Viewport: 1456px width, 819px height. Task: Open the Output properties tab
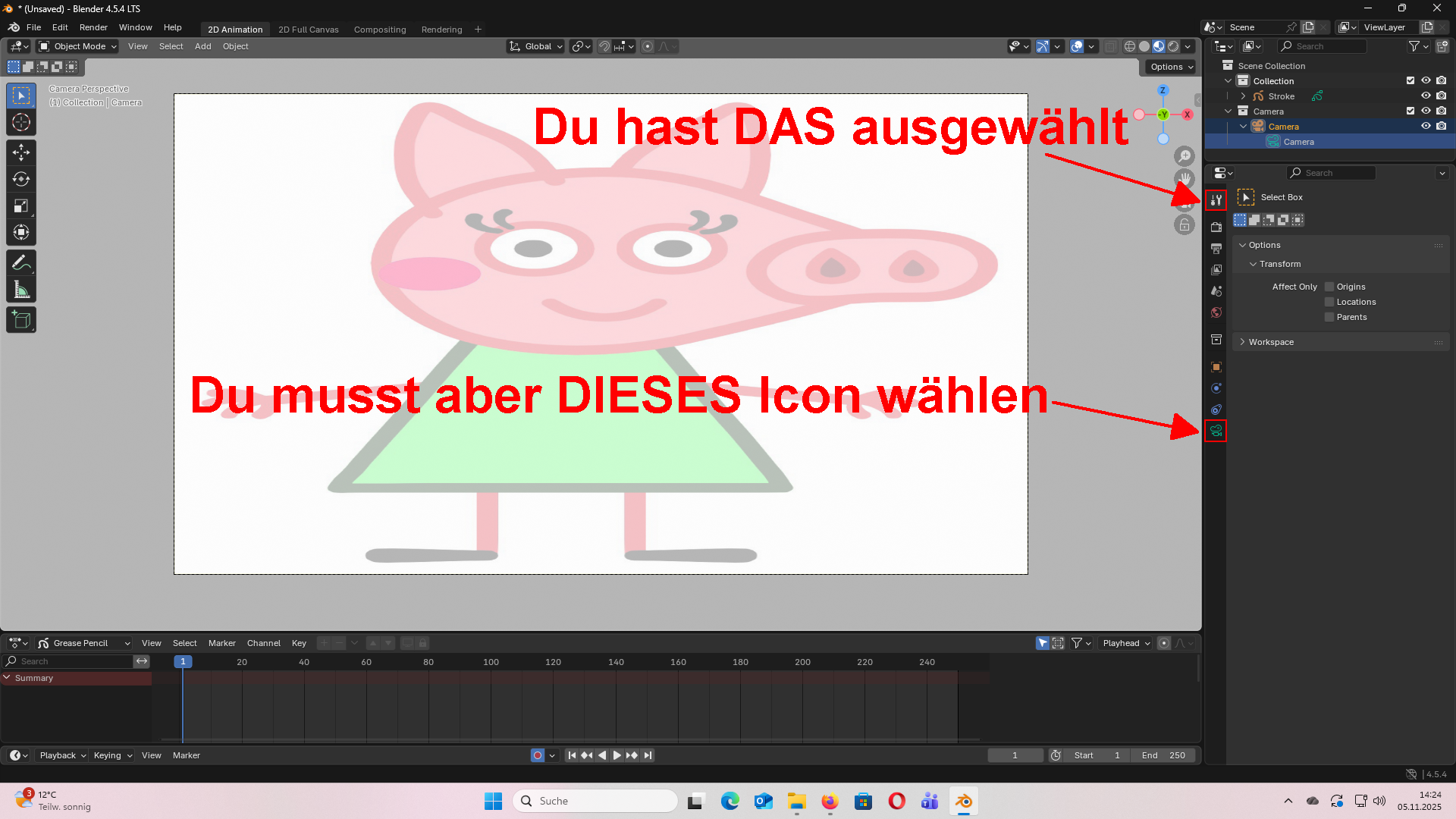[1216, 249]
